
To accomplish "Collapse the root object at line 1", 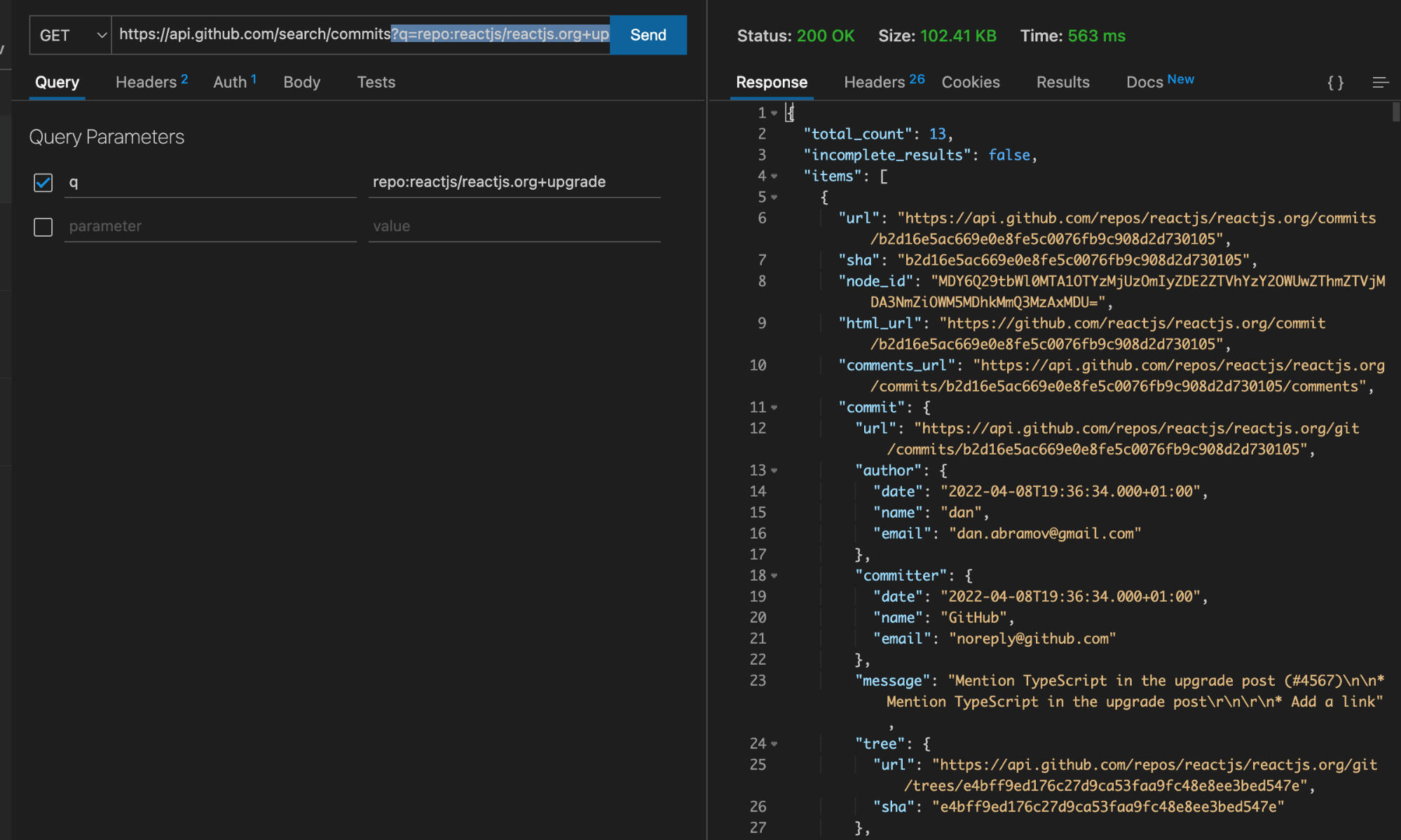I will (774, 113).
